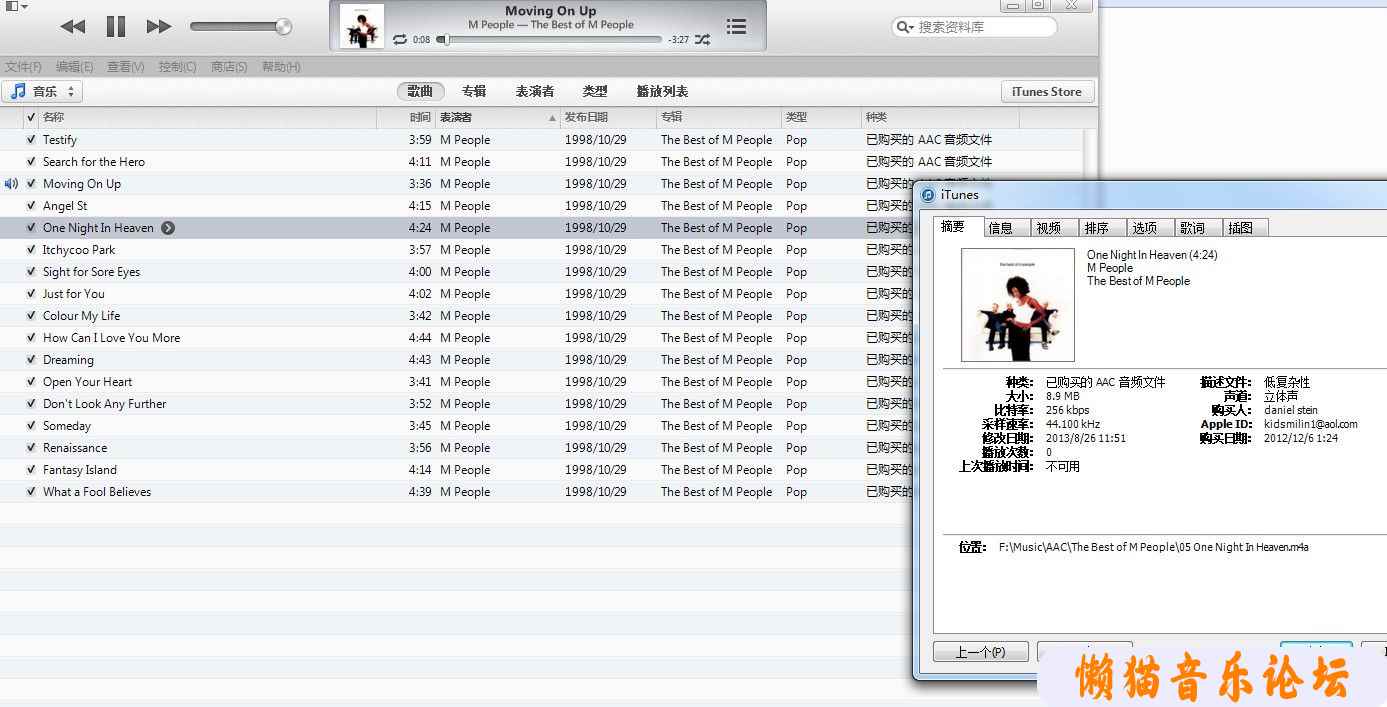Uncheck the Search for the Hero checkbox
The image size is (1387, 707).
click(x=31, y=162)
